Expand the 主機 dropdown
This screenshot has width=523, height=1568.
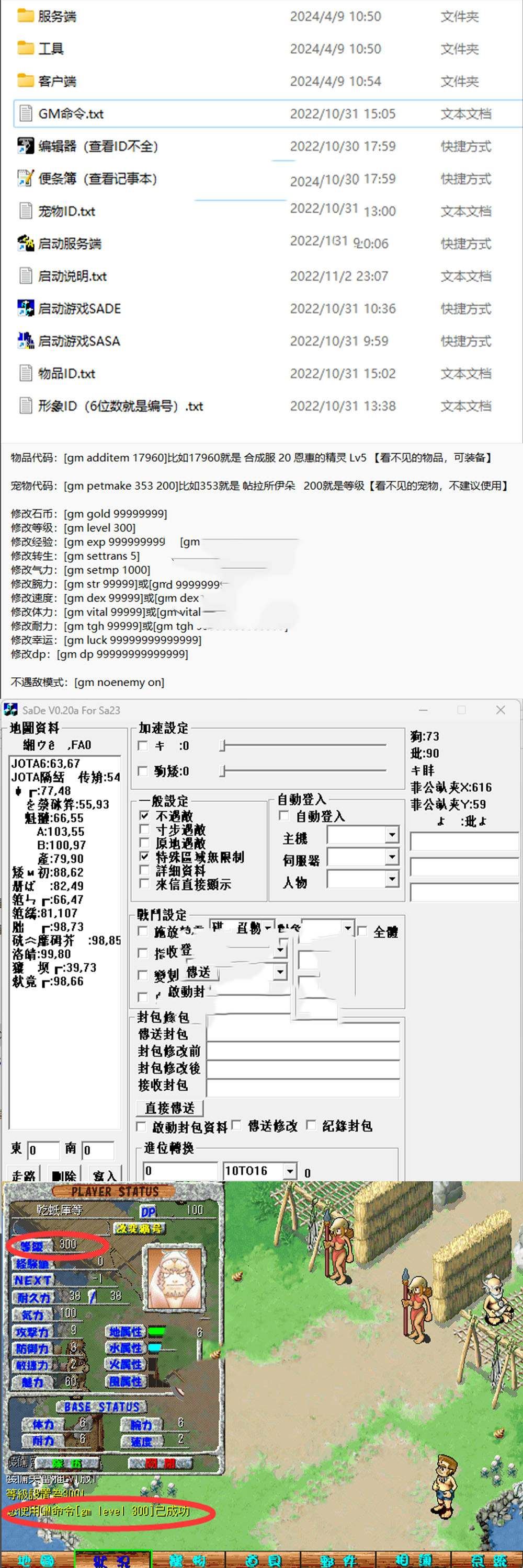[x=392, y=835]
